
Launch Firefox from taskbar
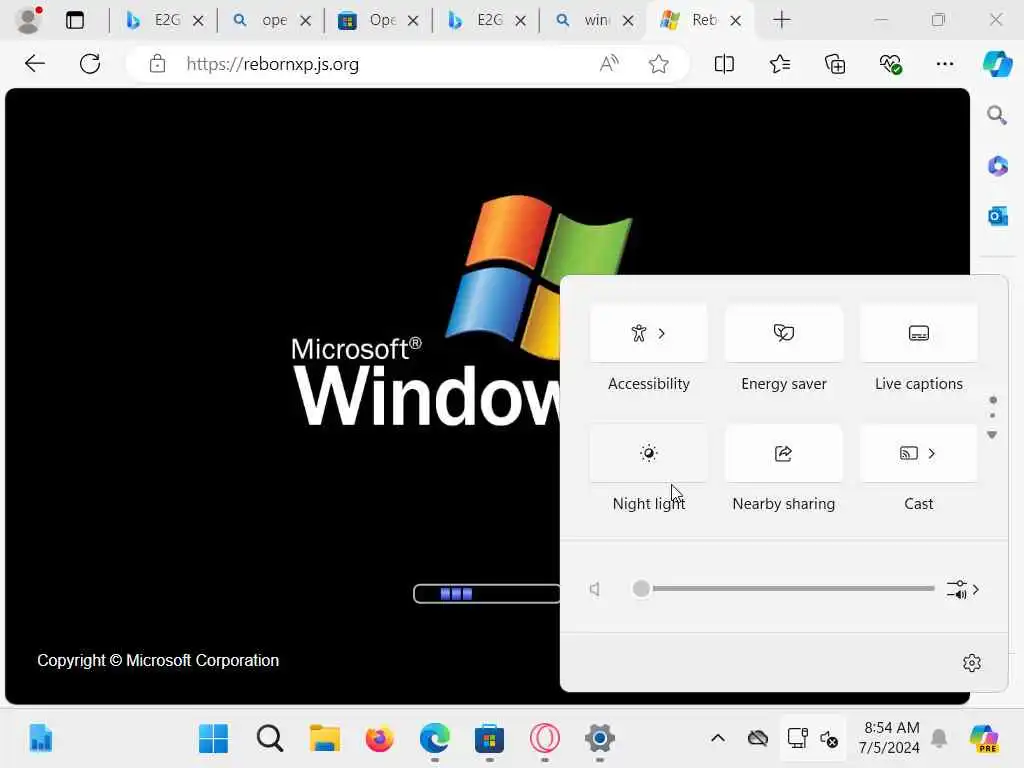click(x=379, y=739)
